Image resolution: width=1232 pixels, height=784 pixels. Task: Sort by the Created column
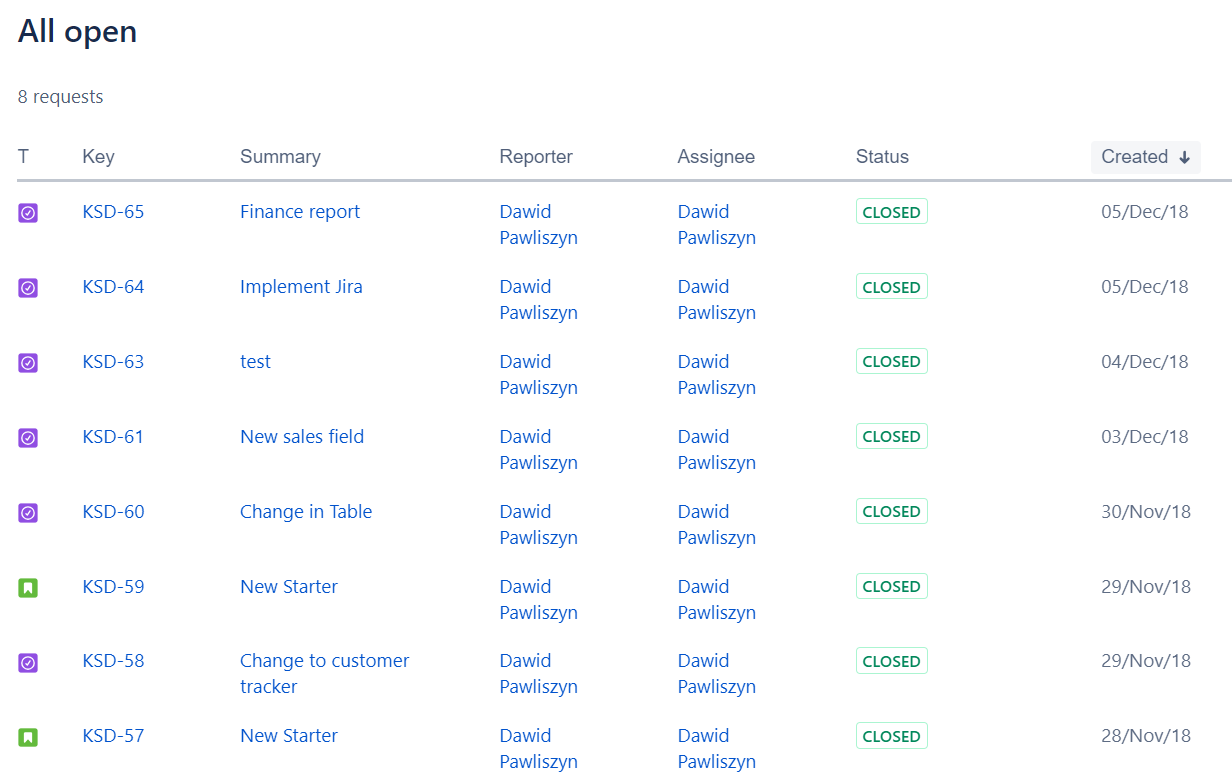coord(1145,157)
